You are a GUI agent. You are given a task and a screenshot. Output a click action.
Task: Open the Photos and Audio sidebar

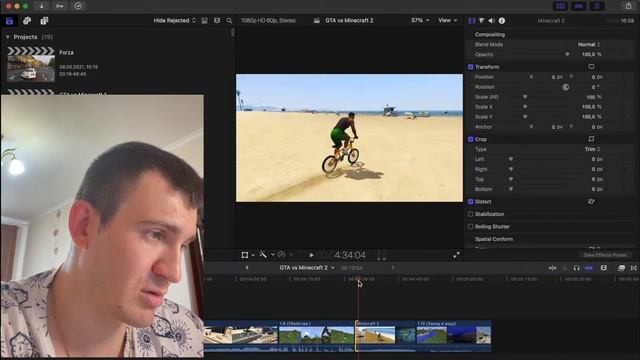(27, 20)
